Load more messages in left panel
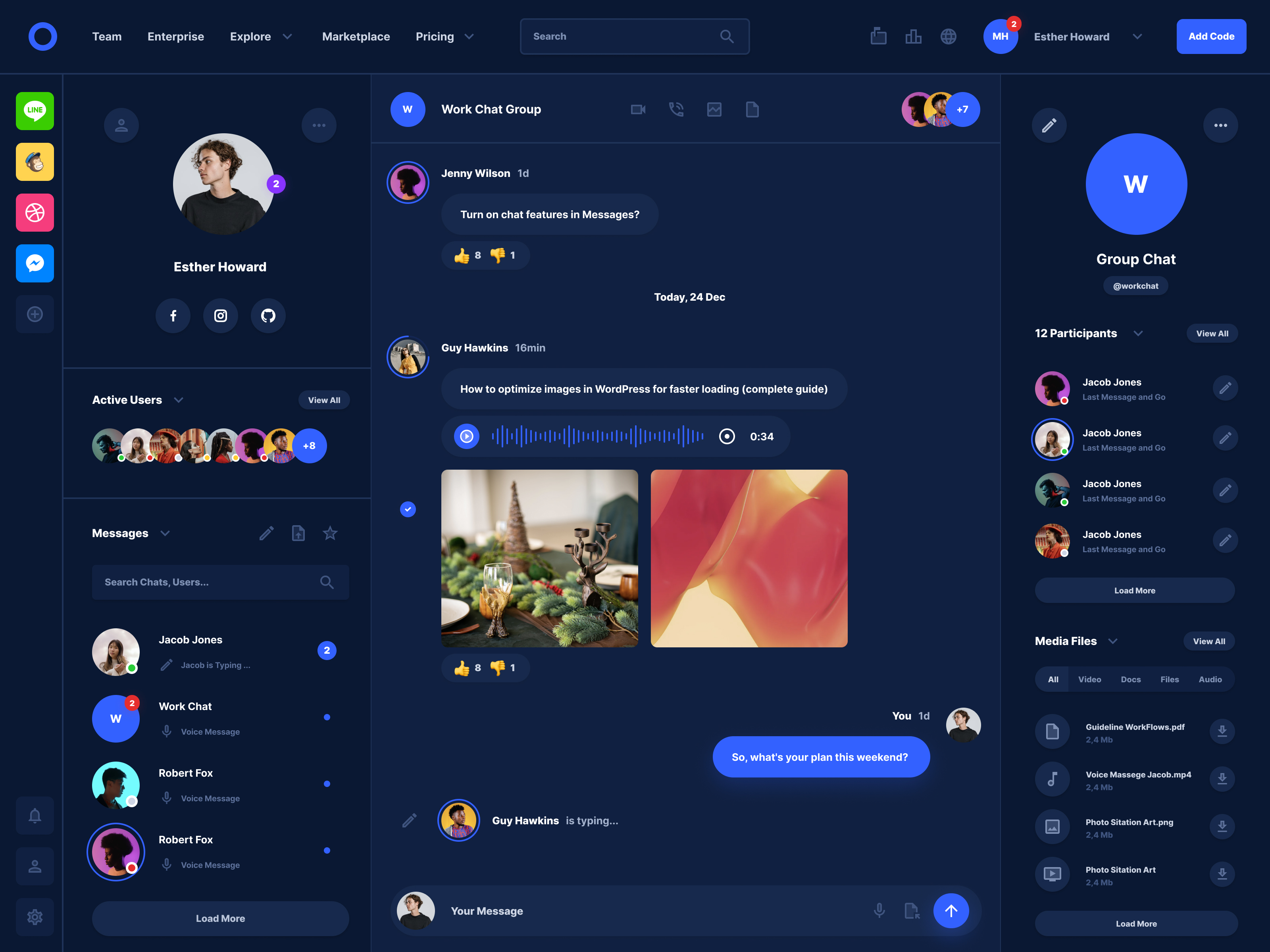Viewport: 1270px width, 952px height. [x=221, y=918]
